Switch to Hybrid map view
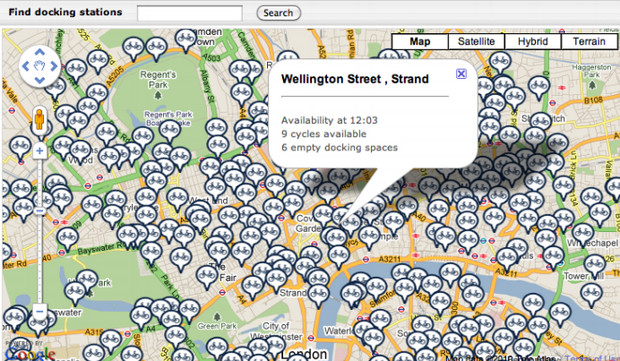The image size is (620, 361). (533, 42)
